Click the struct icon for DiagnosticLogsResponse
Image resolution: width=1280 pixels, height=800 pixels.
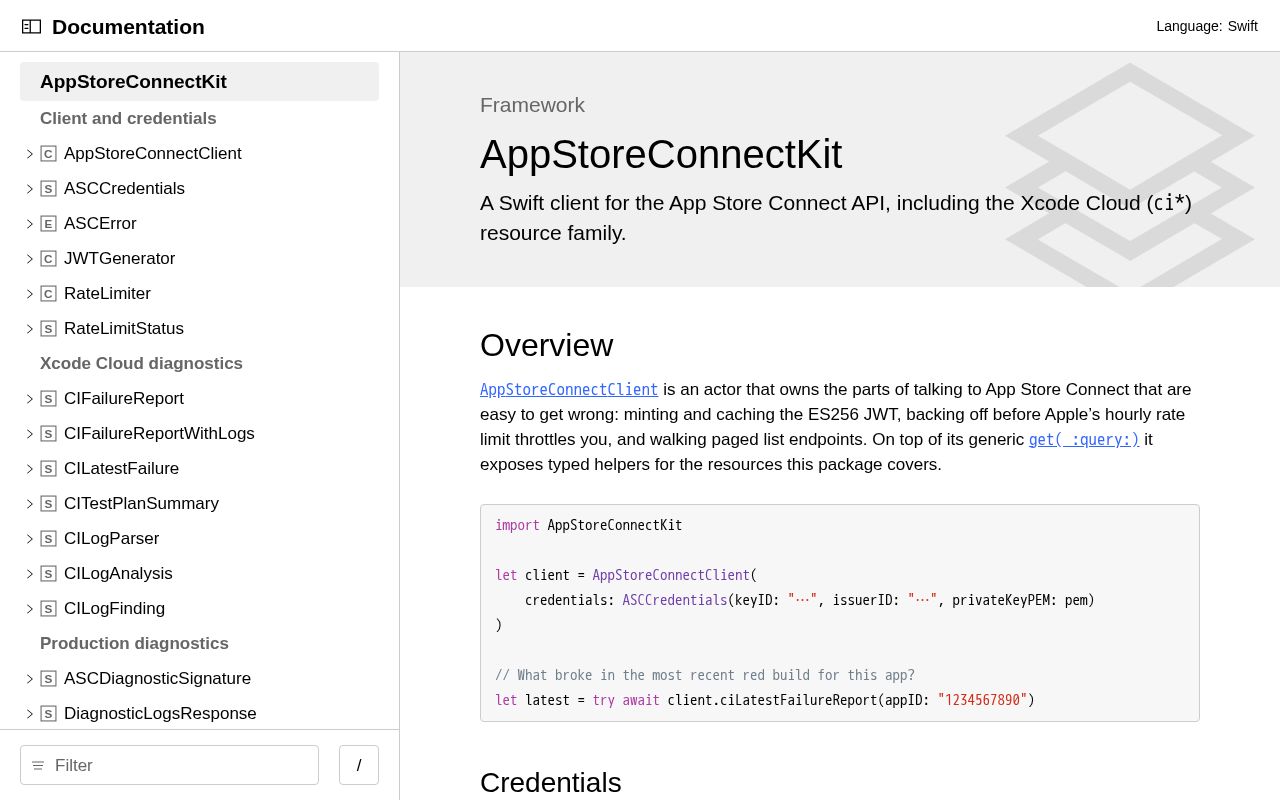(48, 714)
